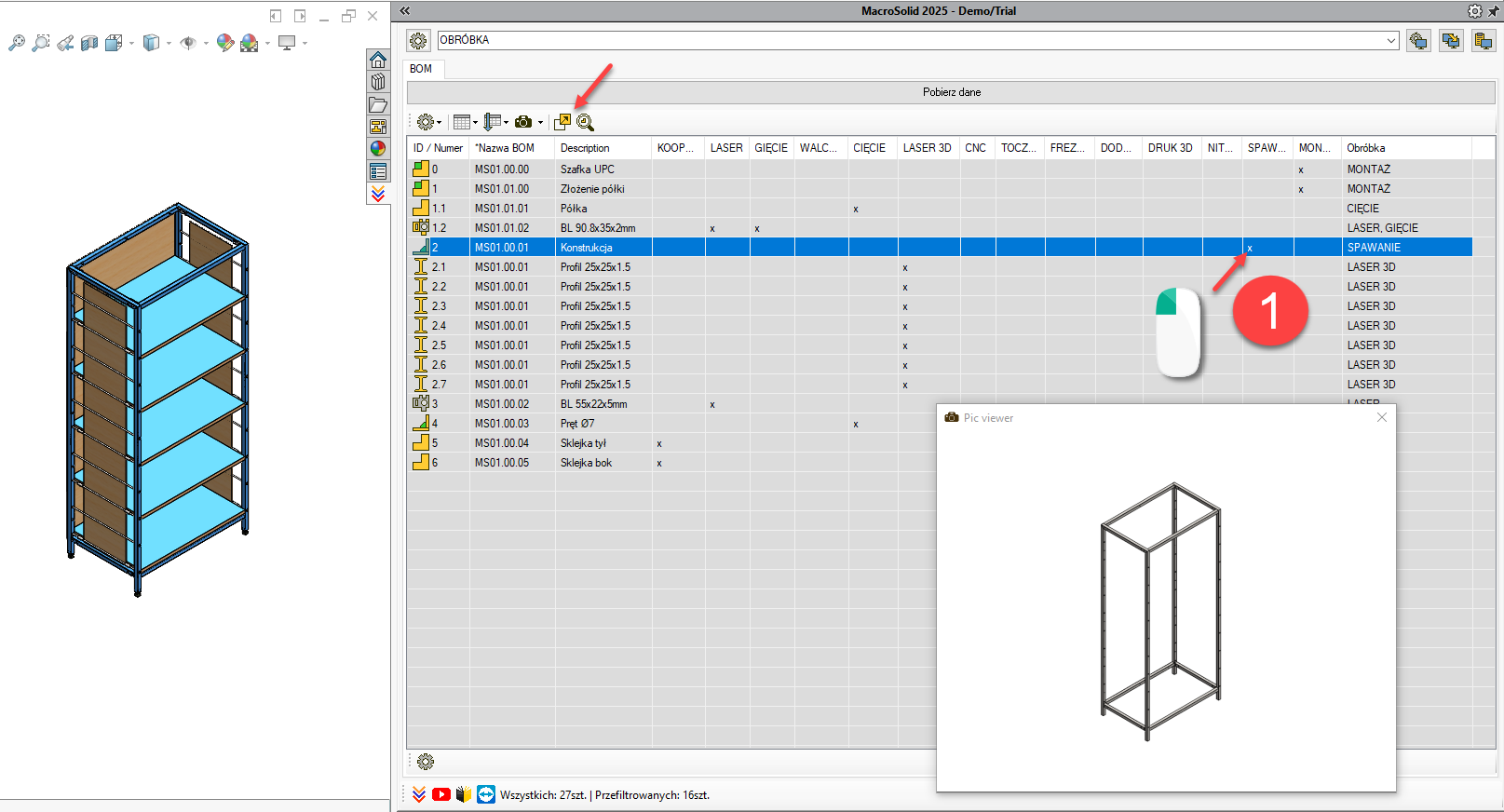1504x812 pixels.
Task: Open the YouTube icon in status bar
Action: (441, 794)
